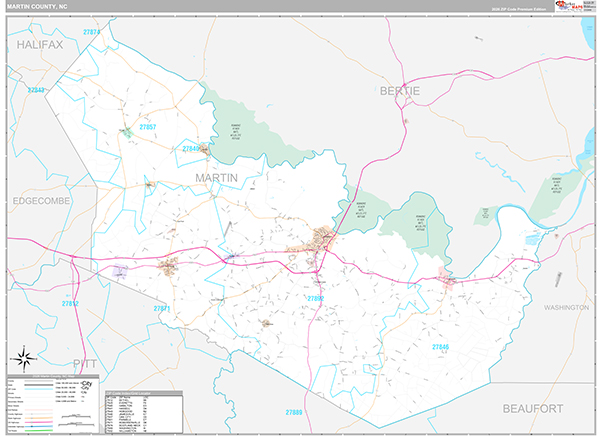Viewport: 600px width, 436px height.
Task: Click the WASHINGTON county label
Action: [x=566, y=307]
